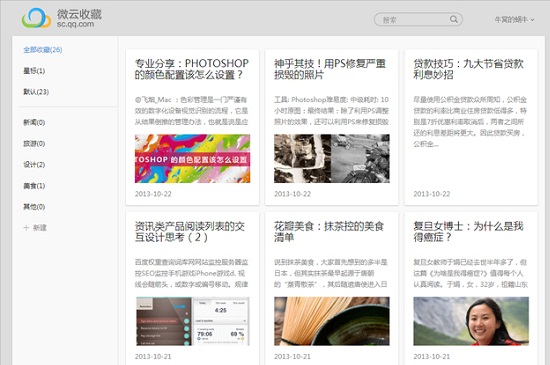This screenshot has width=550, height=365.
Task: Click the smiling woman portrait thumbnail
Action: coord(471,321)
